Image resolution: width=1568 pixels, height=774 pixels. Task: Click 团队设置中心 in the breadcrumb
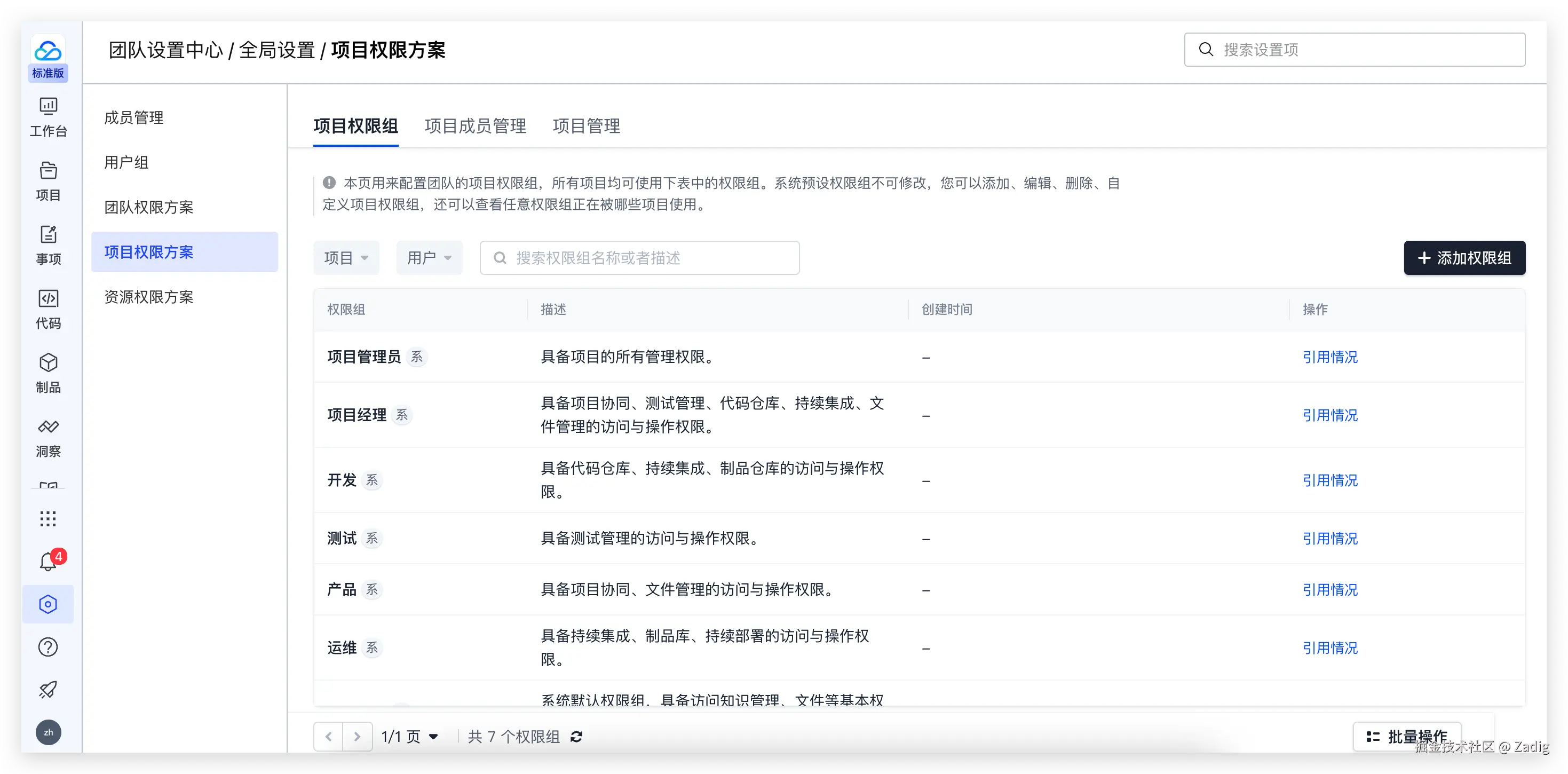(x=165, y=50)
